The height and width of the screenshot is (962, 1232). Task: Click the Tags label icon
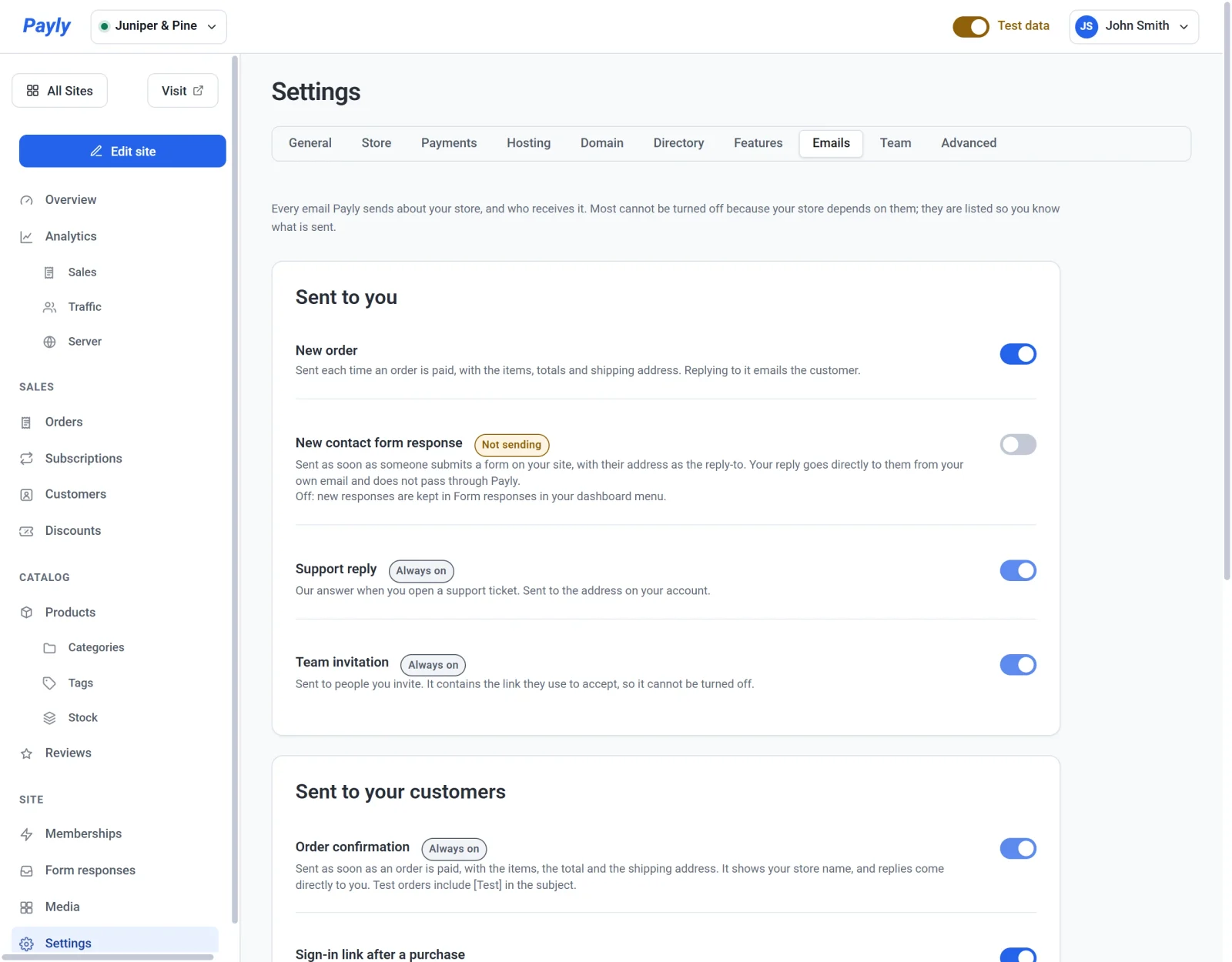(x=49, y=683)
